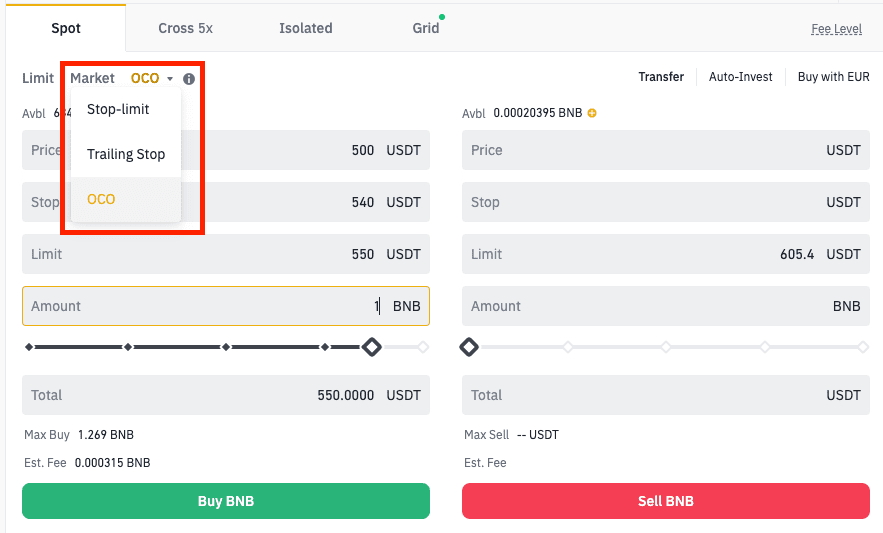Focus the sell-side Price input field
Viewport: 883px width, 533px height.
point(666,150)
